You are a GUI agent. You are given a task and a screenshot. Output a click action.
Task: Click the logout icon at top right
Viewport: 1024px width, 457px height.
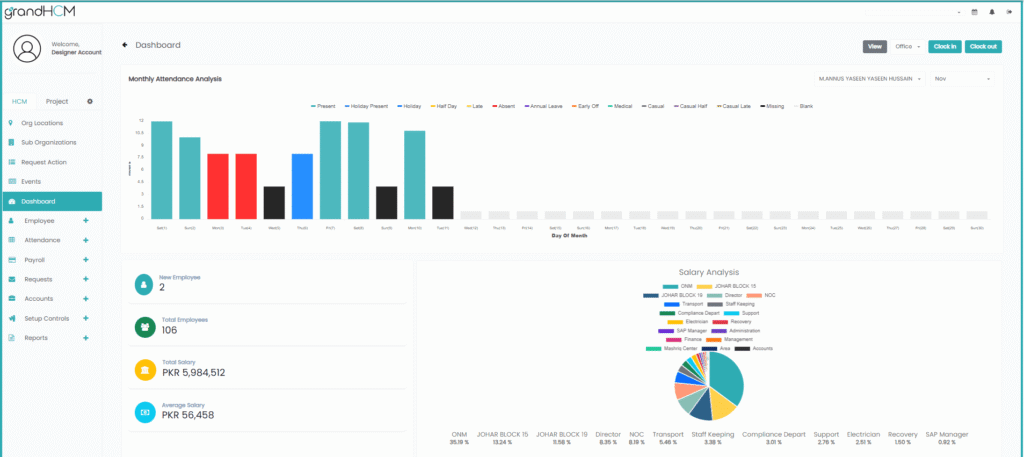1010,12
